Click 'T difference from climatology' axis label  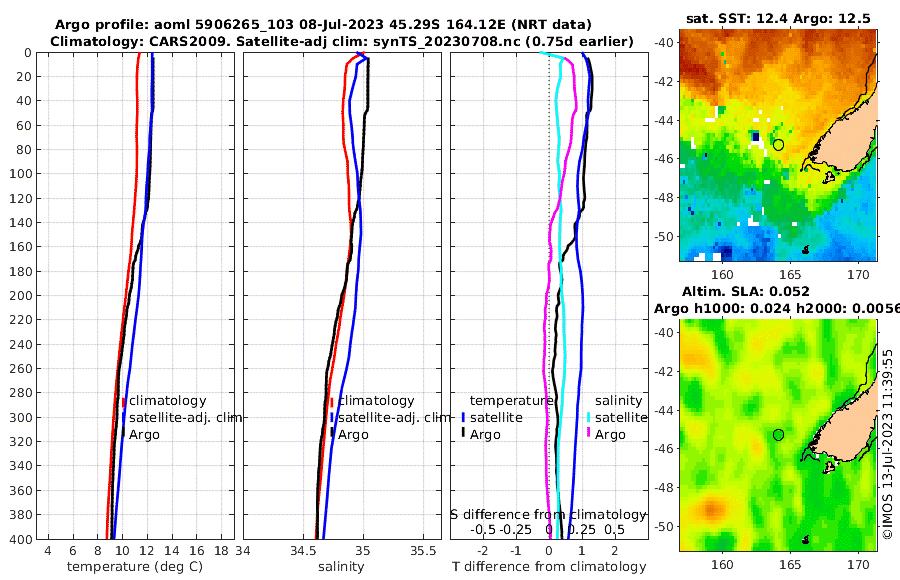549,567
